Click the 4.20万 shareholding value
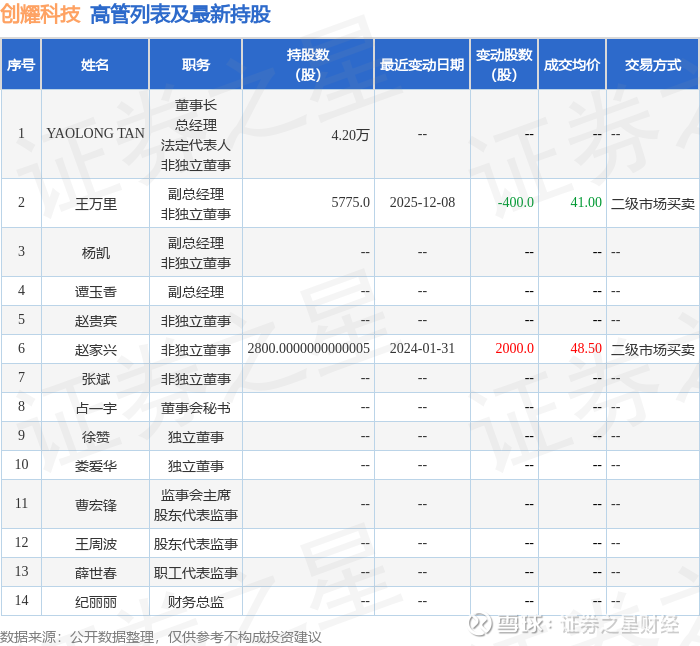The image size is (700, 646). click(x=350, y=135)
